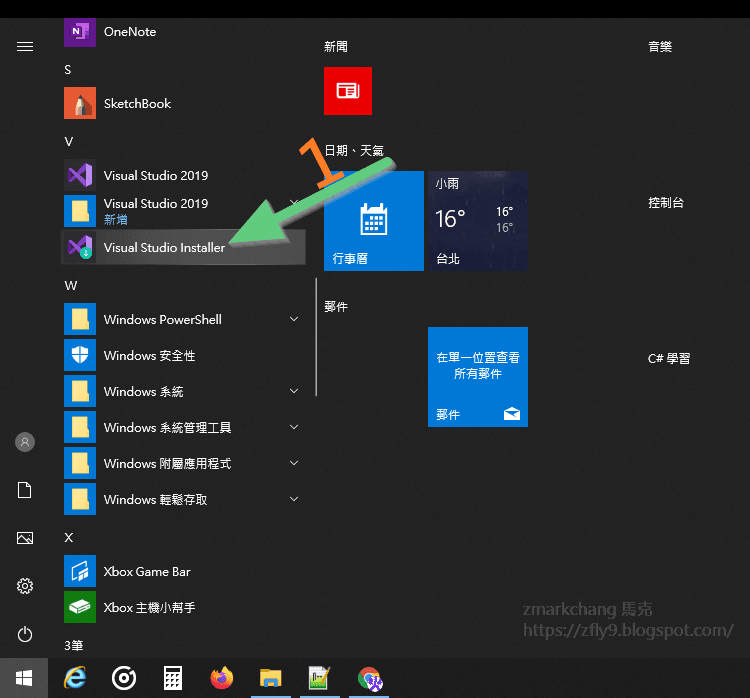Open Chrome from the taskbar
The image size is (750, 698).
pos(369,678)
